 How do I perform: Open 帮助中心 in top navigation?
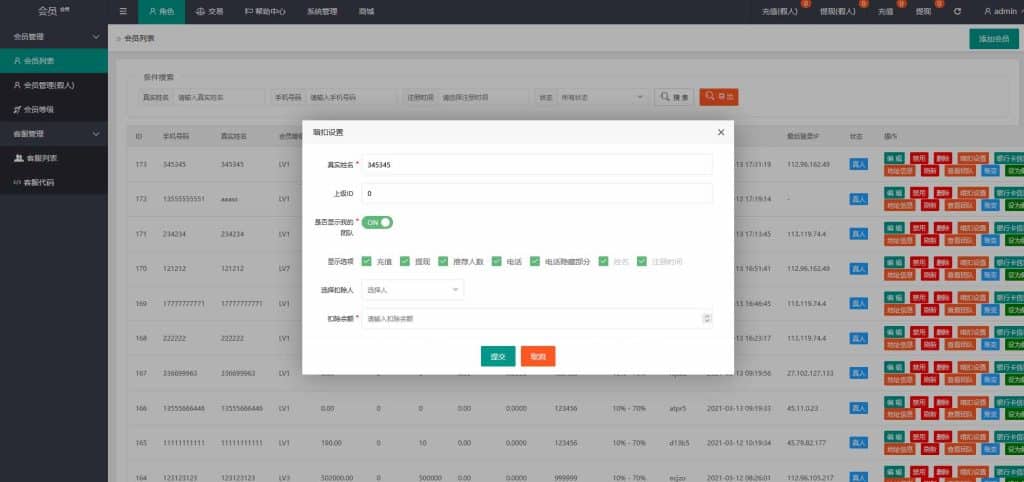click(264, 11)
